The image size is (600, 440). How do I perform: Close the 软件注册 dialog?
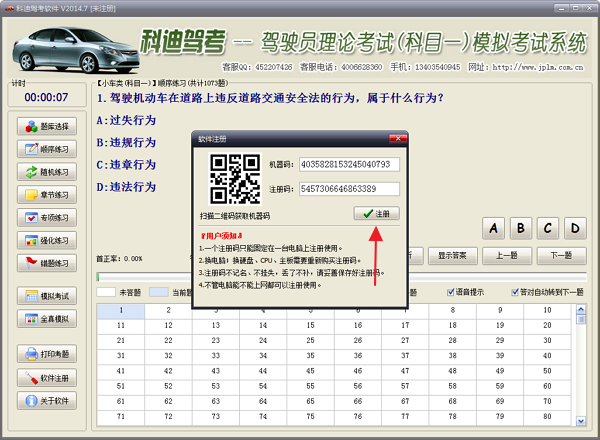point(398,139)
